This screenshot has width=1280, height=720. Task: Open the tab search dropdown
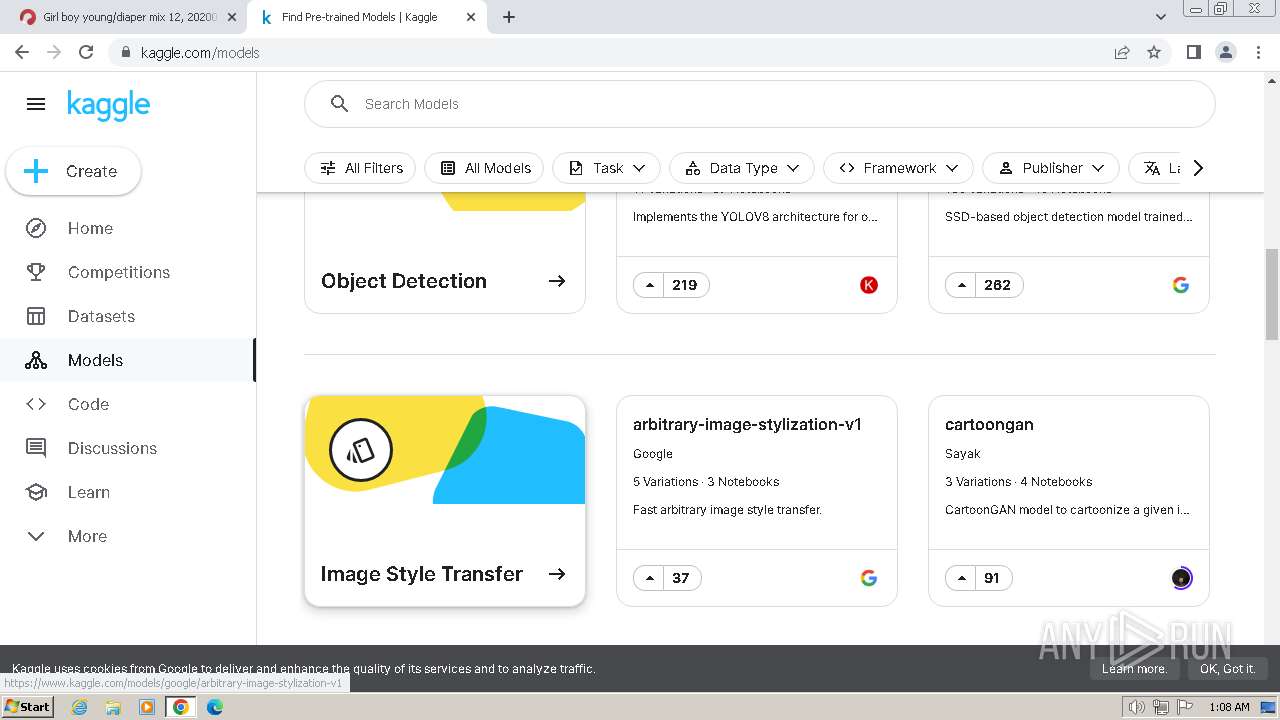pos(1161,17)
